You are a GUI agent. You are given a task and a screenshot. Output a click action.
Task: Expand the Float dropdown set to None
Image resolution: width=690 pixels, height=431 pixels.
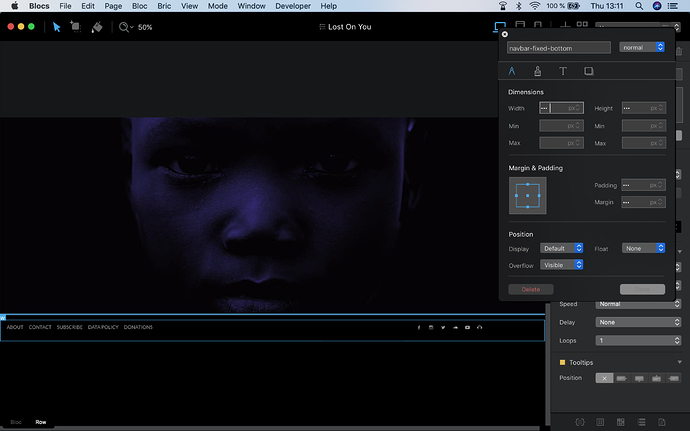(x=644, y=248)
